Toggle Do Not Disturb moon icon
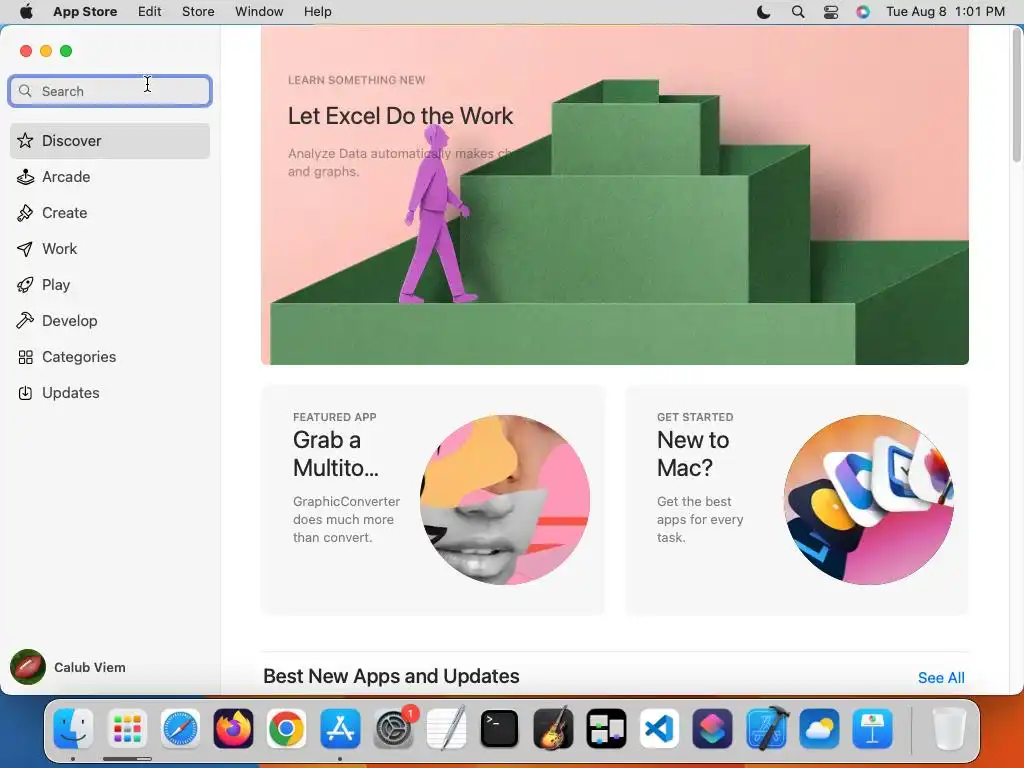This screenshot has width=1024, height=768. 763,12
